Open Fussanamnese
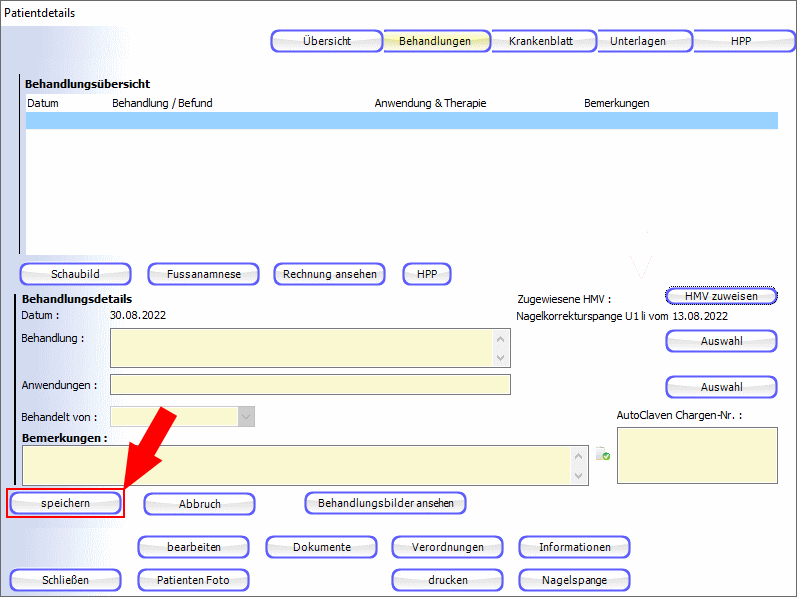The image size is (797, 597). [x=203, y=274]
